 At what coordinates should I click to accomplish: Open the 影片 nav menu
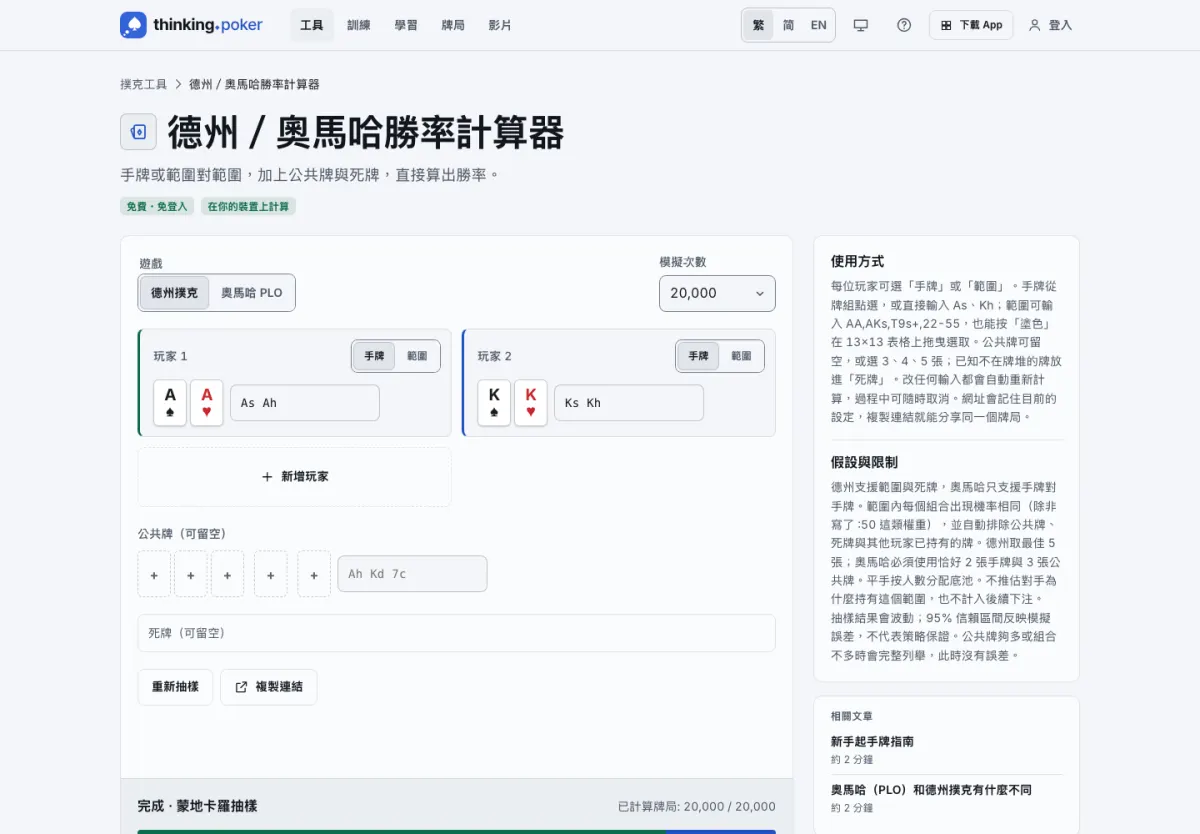coord(500,25)
